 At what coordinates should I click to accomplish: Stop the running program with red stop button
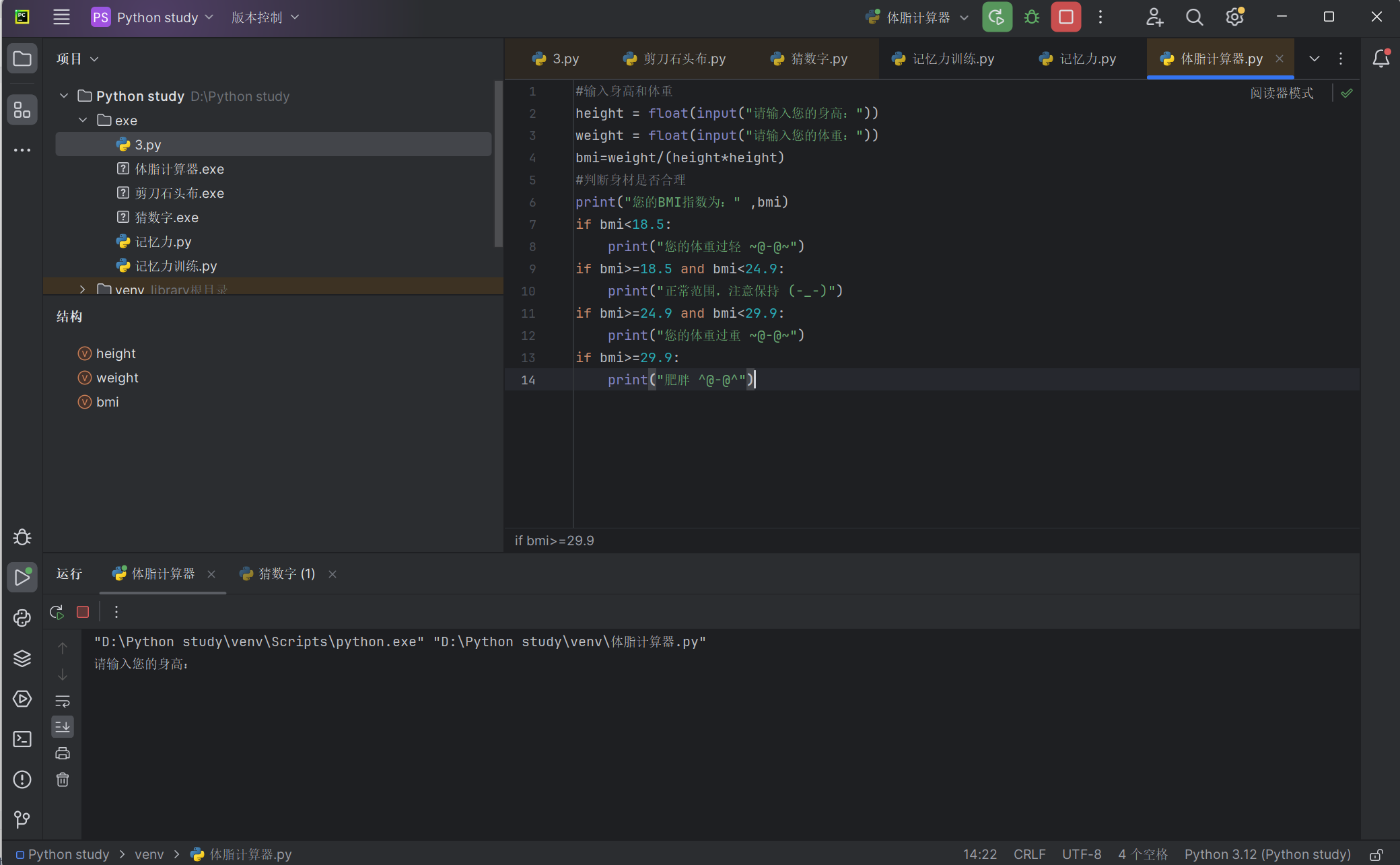(1065, 18)
